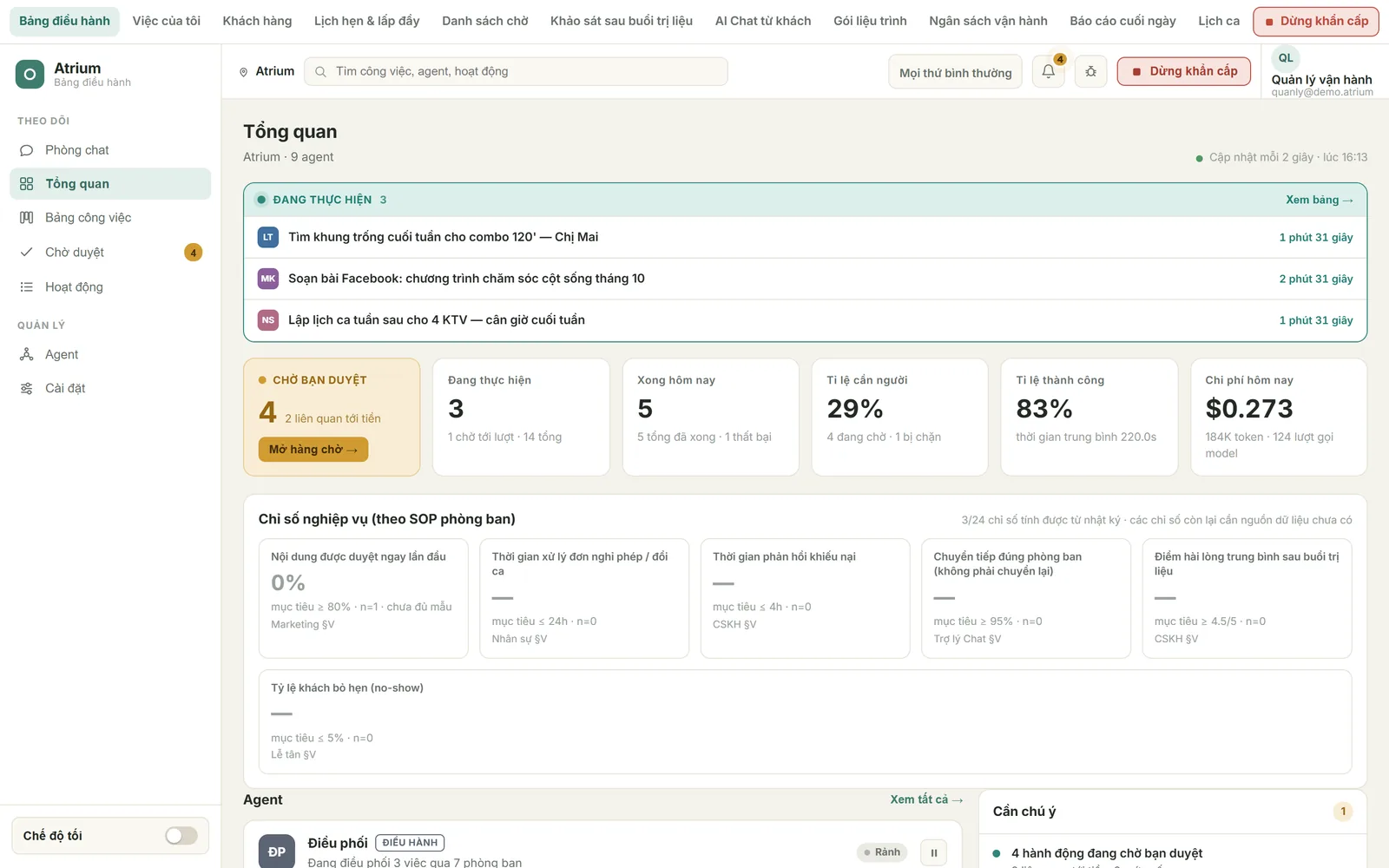Open the Tỷ lệ khách bỏ hẹn metric card
1389x868 pixels.
pyautogui.click(x=805, y=721)
